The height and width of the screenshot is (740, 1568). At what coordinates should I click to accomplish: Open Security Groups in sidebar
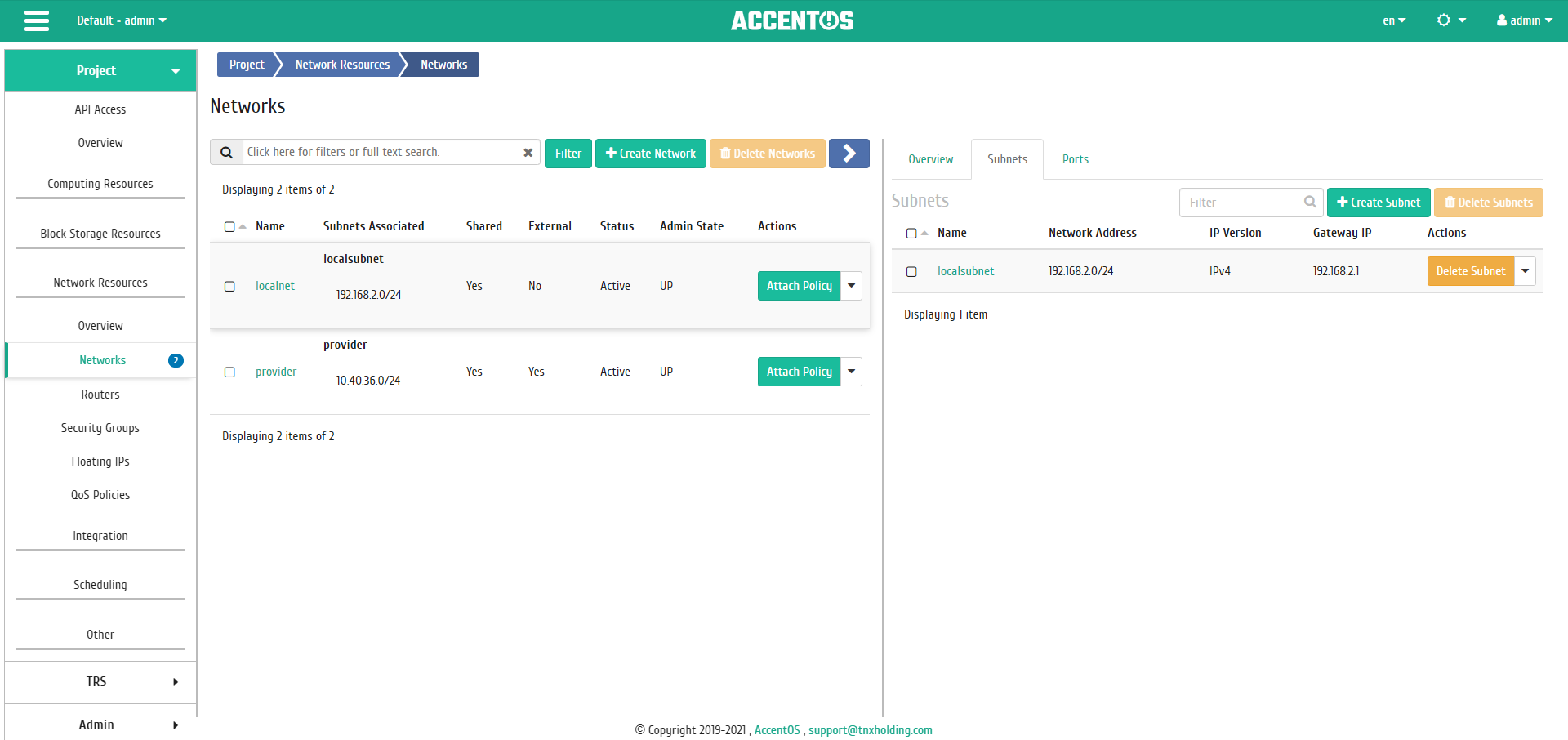click(x=100, y=428)
